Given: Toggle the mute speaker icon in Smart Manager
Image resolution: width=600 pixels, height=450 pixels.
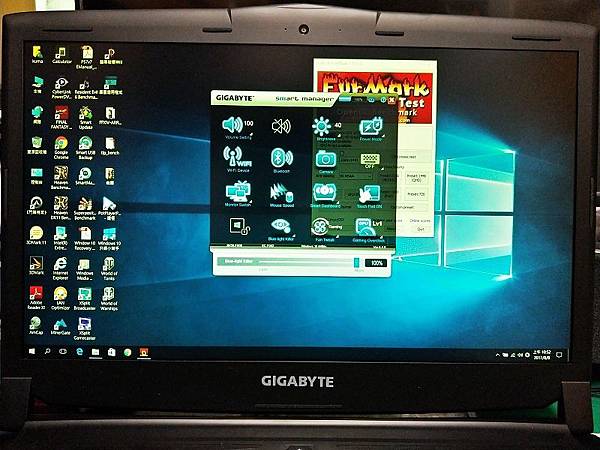Looking at the screenshot, I should (x=281, y=126).
